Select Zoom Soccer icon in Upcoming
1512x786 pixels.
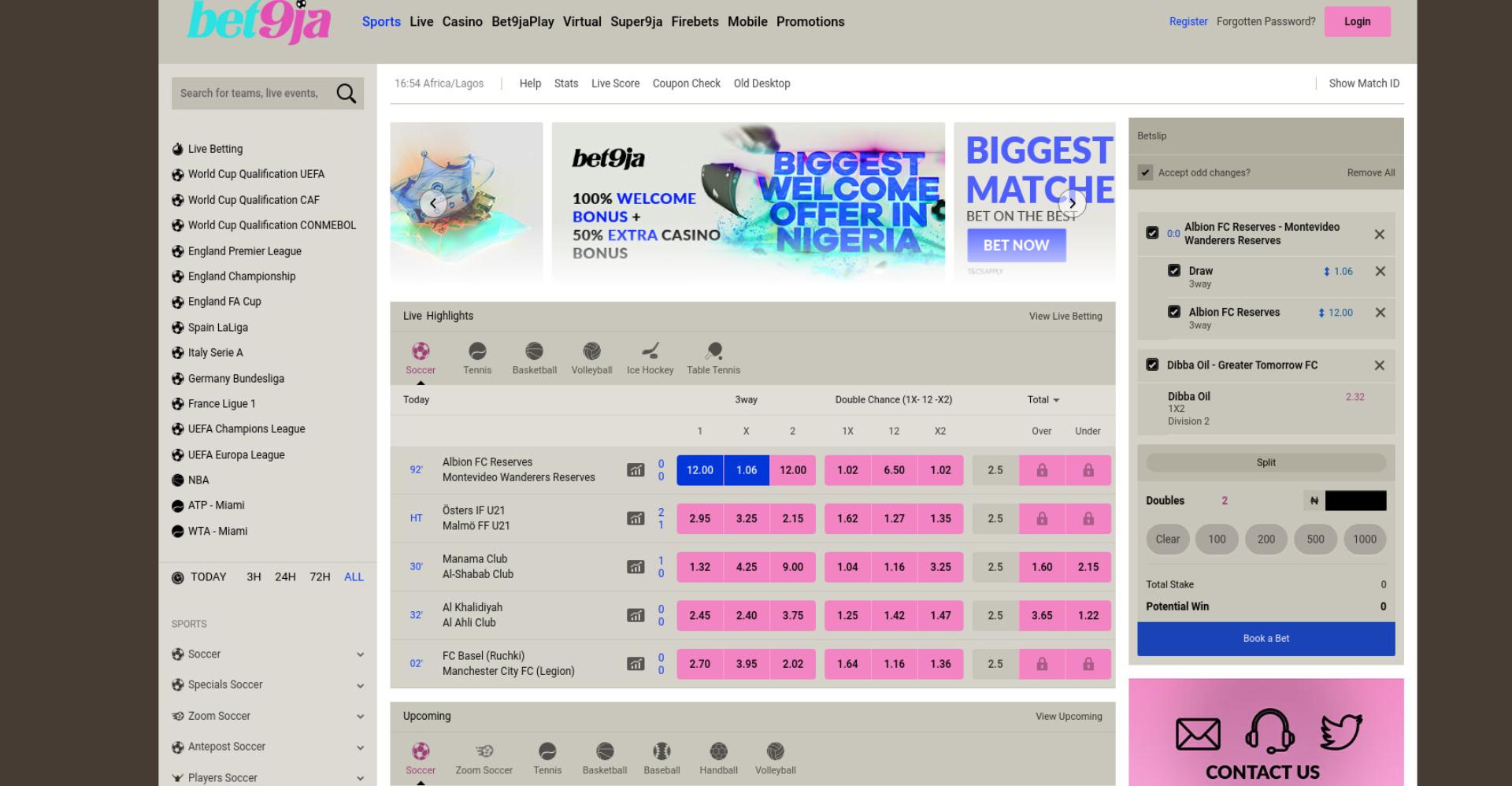(484, 751)
